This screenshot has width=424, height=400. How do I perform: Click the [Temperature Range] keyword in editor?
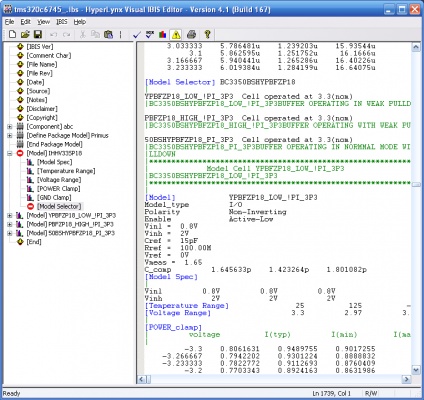tap(187, 306)
